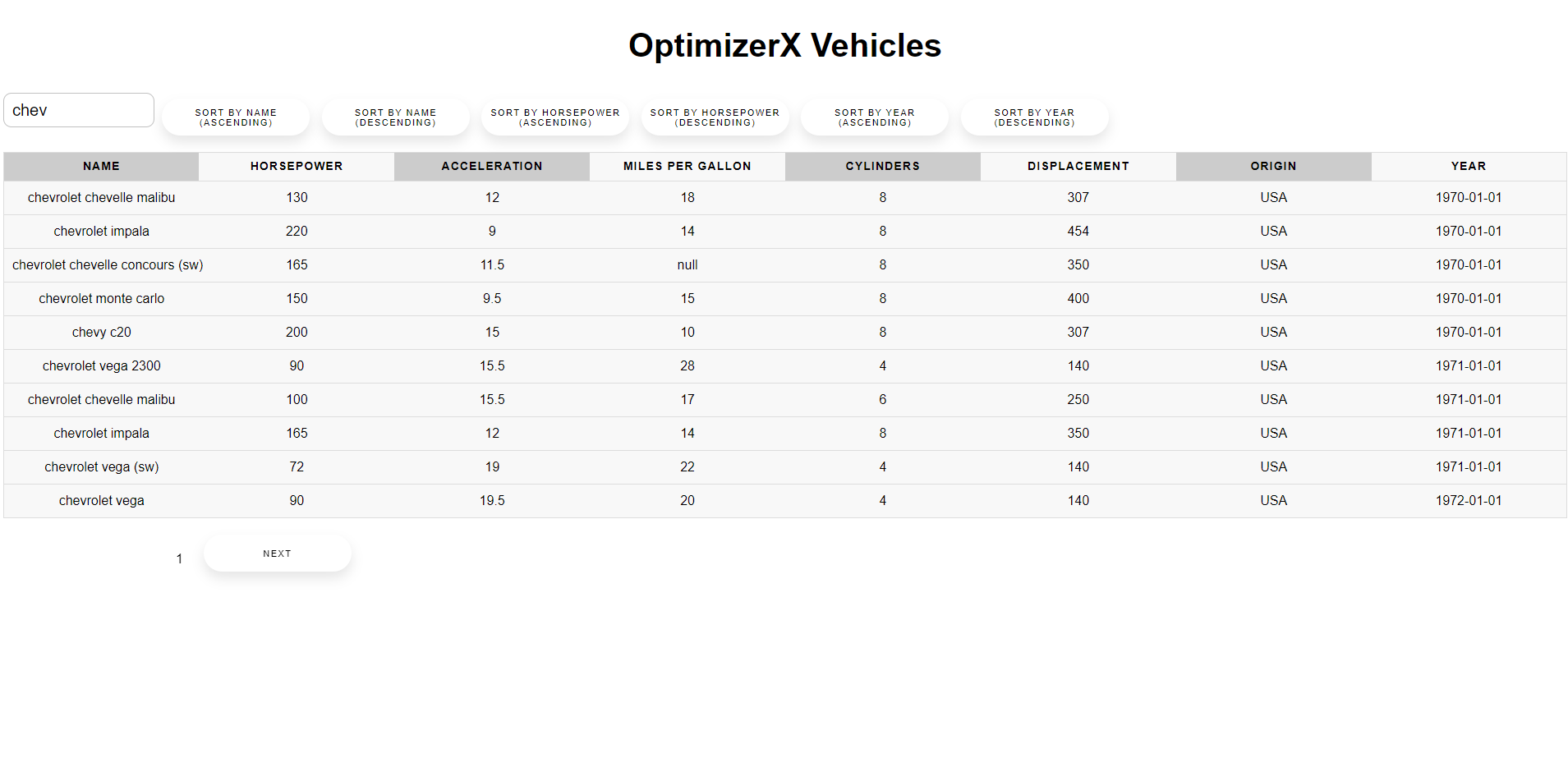Select the Origin column header
1568x781 pixels.
pyautogui.click(x=1273, y=166)
